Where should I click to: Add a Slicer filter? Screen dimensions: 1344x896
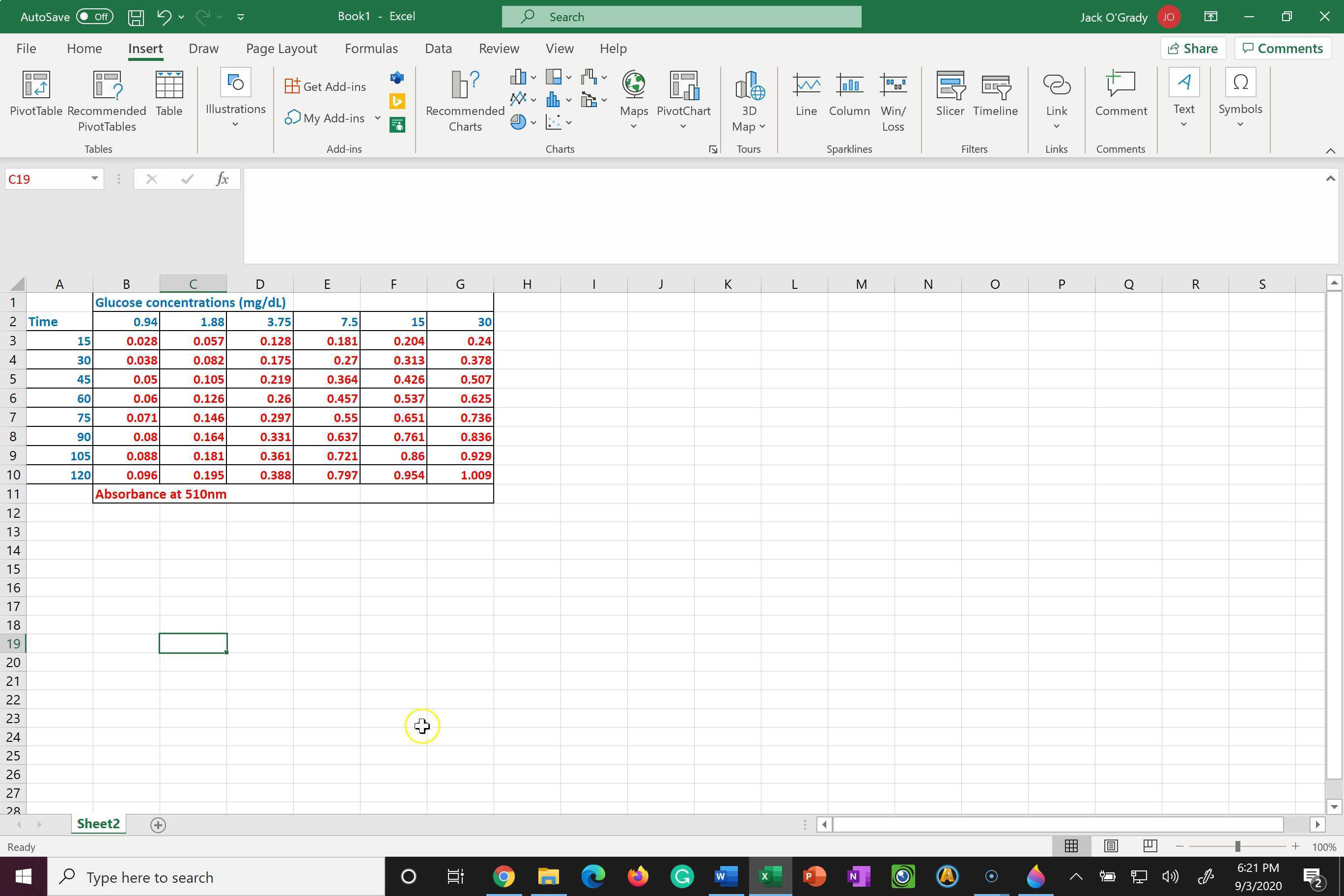pyautogui.click(x=950, y=96)
